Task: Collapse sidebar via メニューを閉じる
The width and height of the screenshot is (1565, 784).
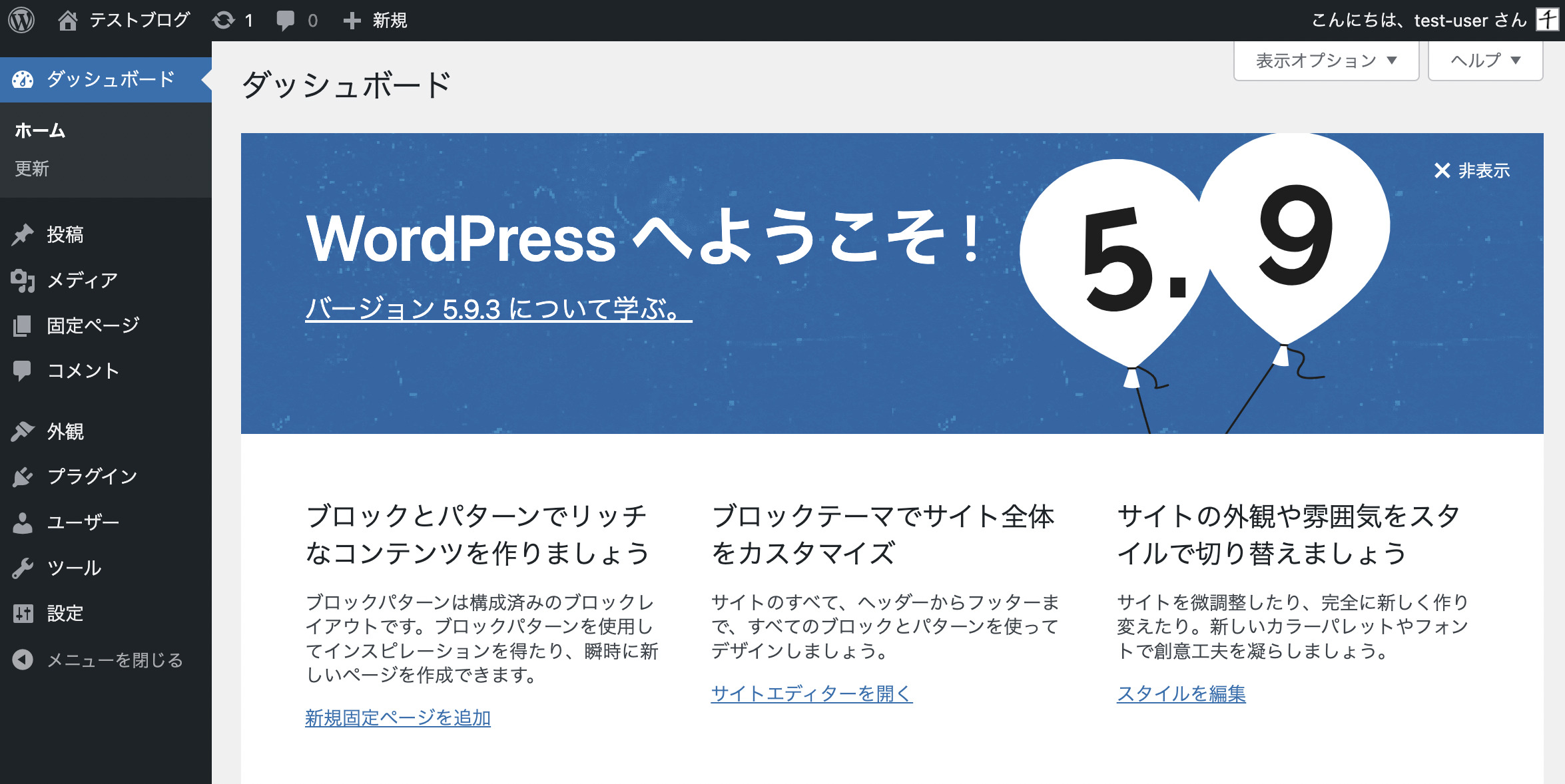Action: [106, 660]
